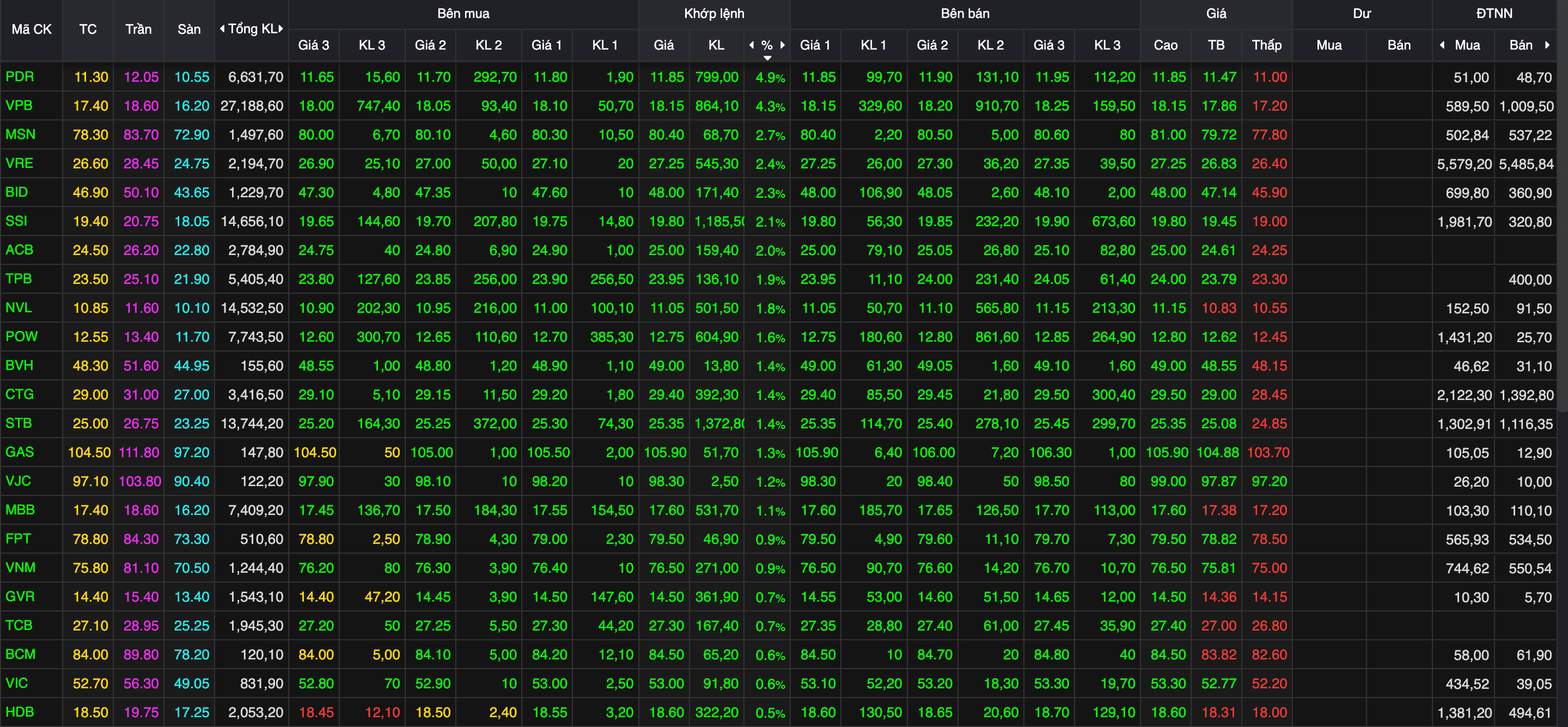The image size is (1568, 727).
Task: Click VRE foreign buy value 5,579,20
Action: (x=1464, y=164)
